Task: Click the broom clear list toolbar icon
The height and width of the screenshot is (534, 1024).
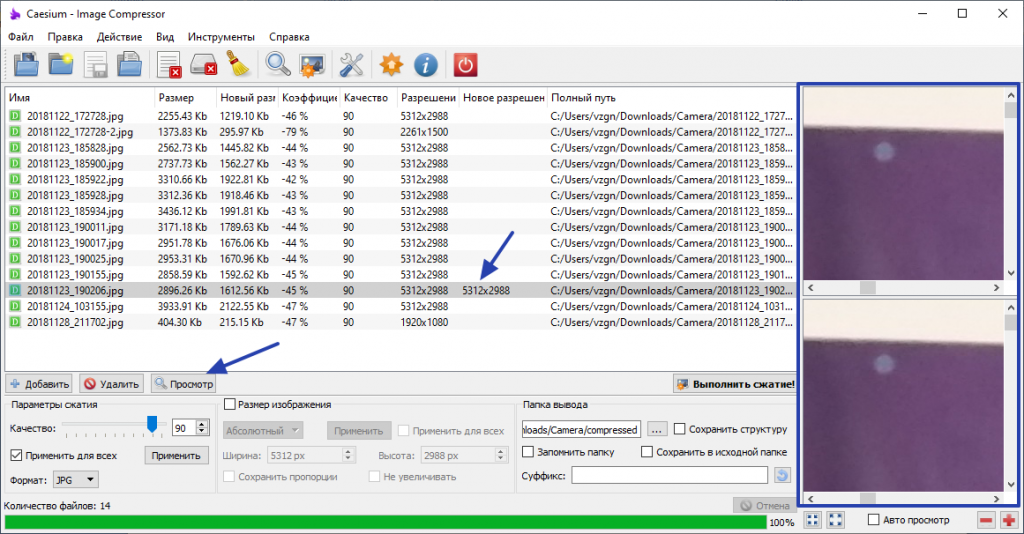Action: point(238,65)
